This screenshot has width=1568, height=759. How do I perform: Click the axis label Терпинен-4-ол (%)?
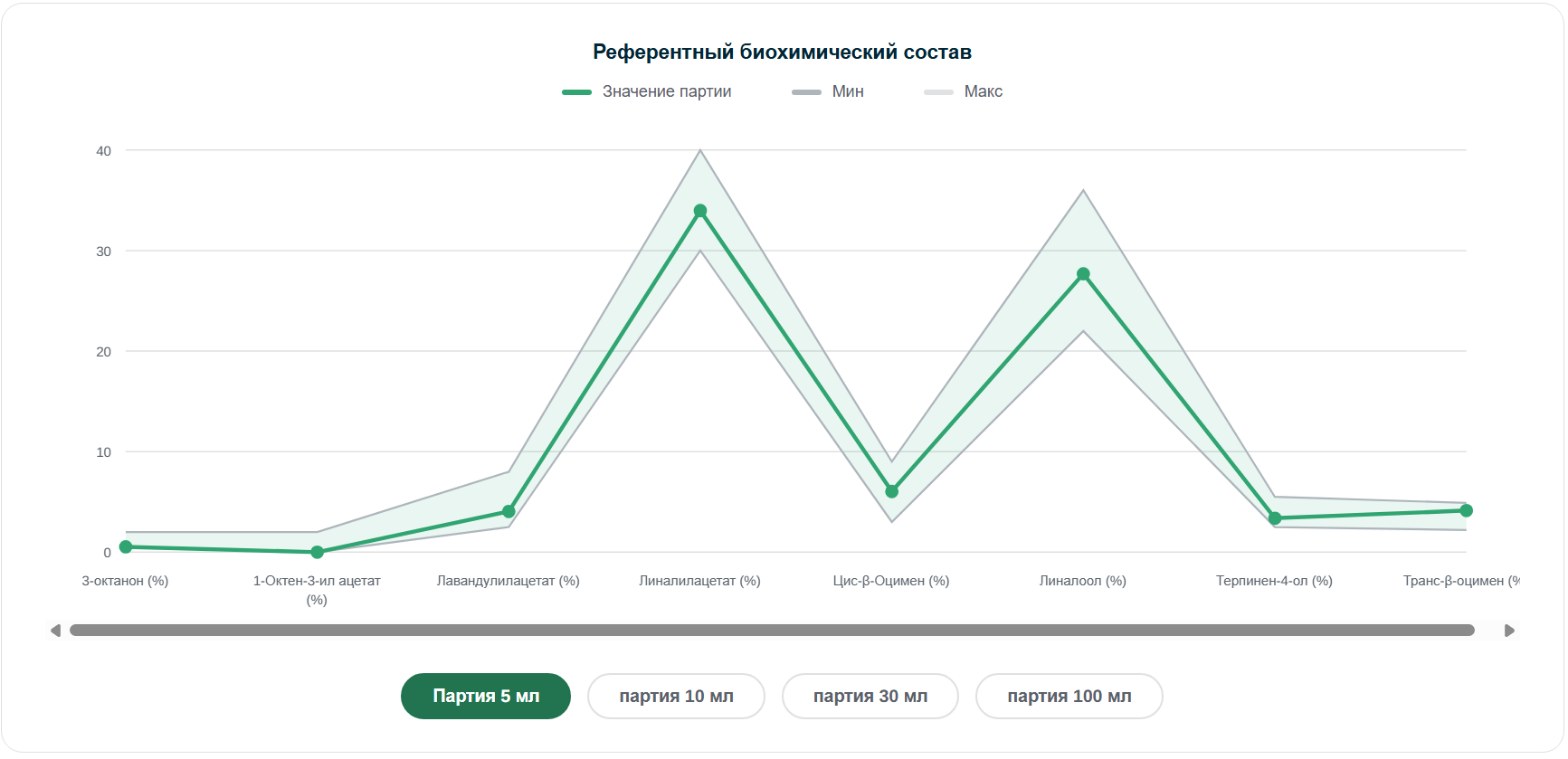pos(1275,581)
